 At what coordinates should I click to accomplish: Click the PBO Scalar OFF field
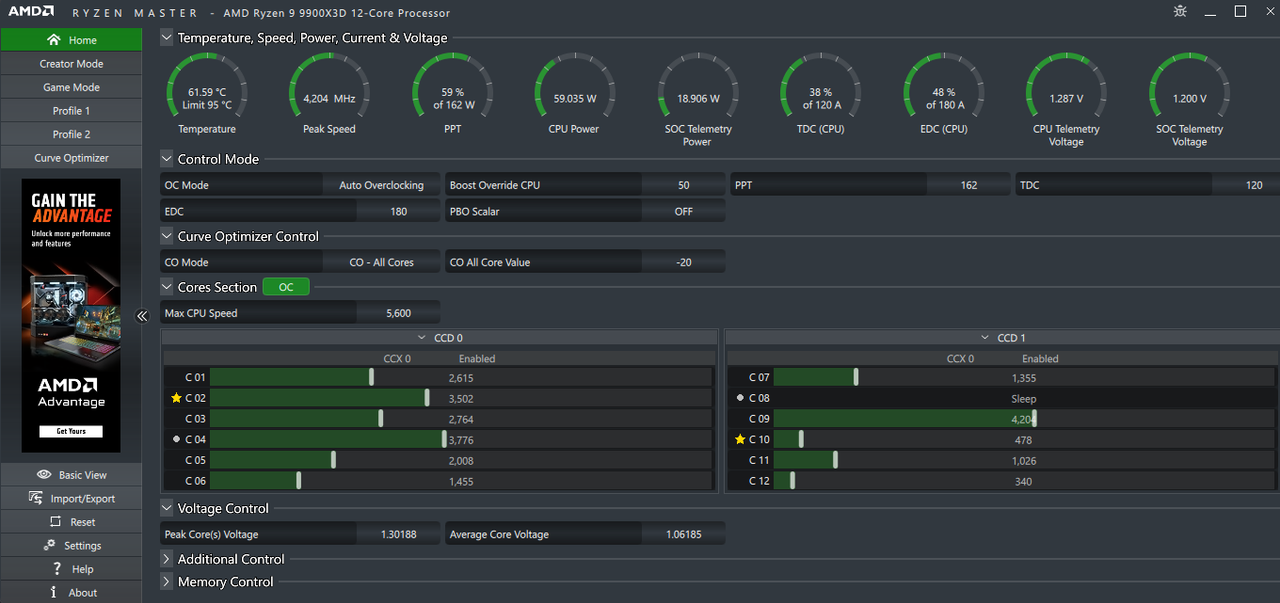click(x=683, y=211)
